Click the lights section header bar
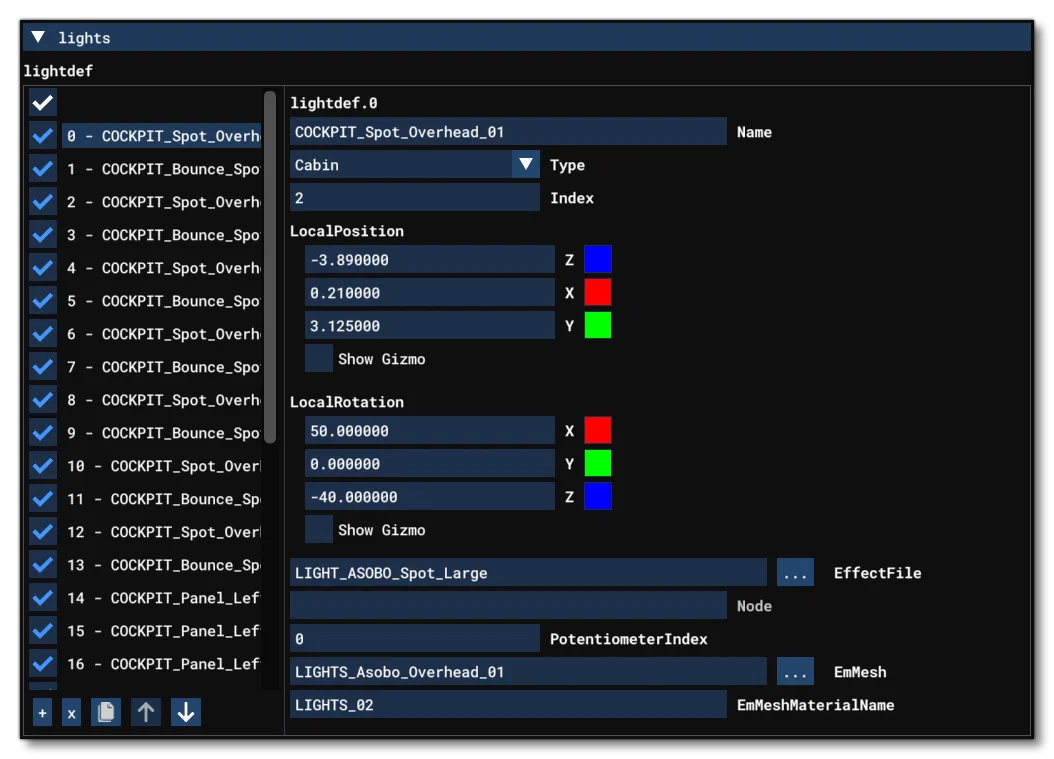1054x759 pixels. tap(527, 37)
